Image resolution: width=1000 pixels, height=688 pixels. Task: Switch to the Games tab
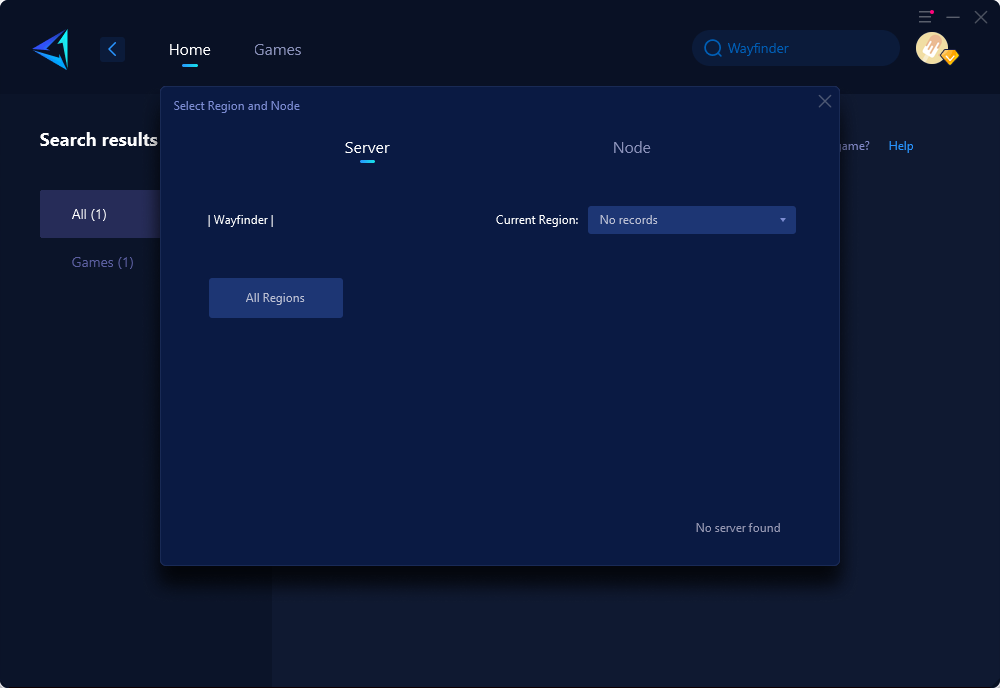(x=277, y=50)
